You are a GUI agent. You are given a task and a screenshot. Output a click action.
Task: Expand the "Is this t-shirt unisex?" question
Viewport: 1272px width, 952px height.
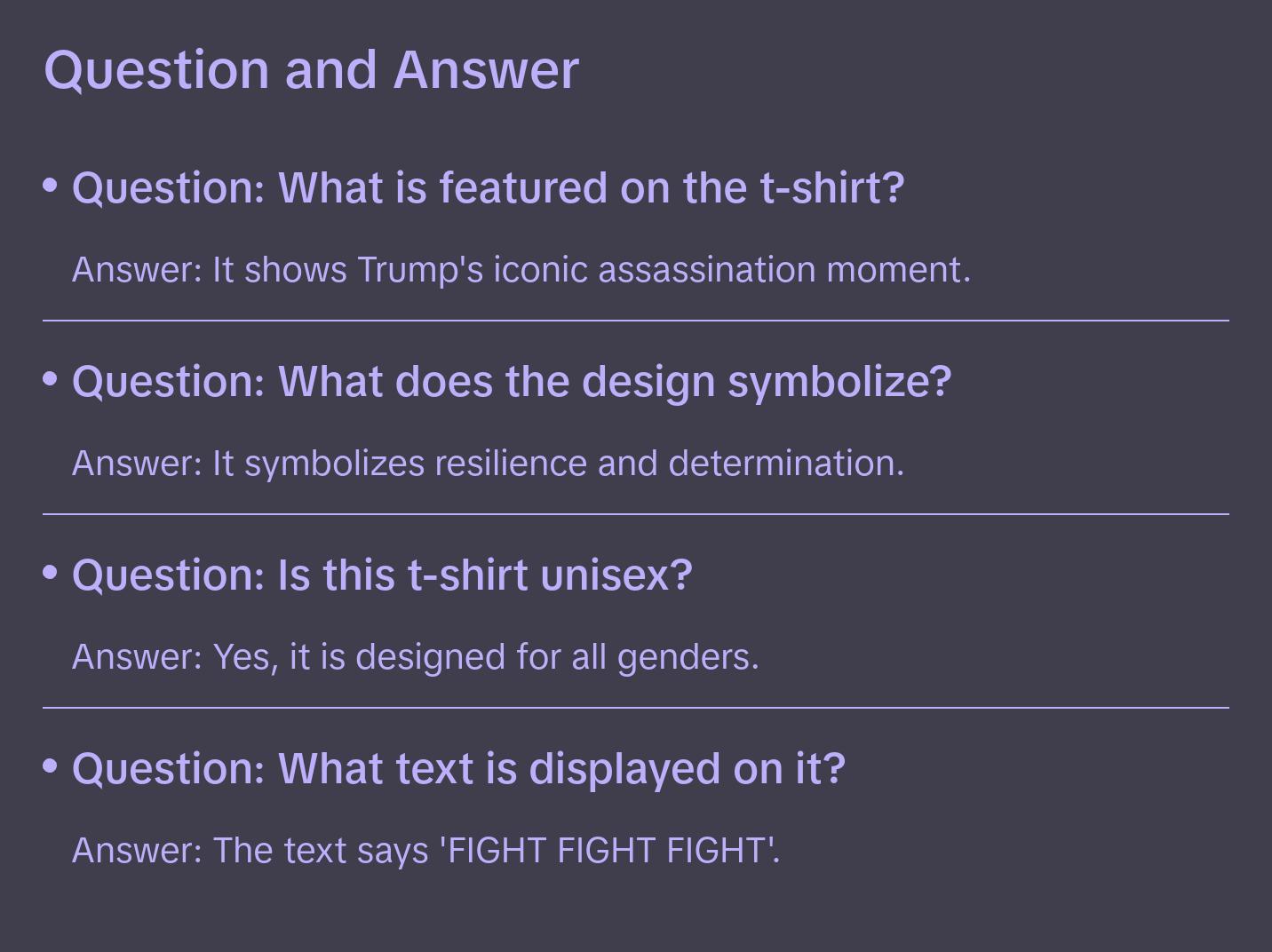(382, 575)
